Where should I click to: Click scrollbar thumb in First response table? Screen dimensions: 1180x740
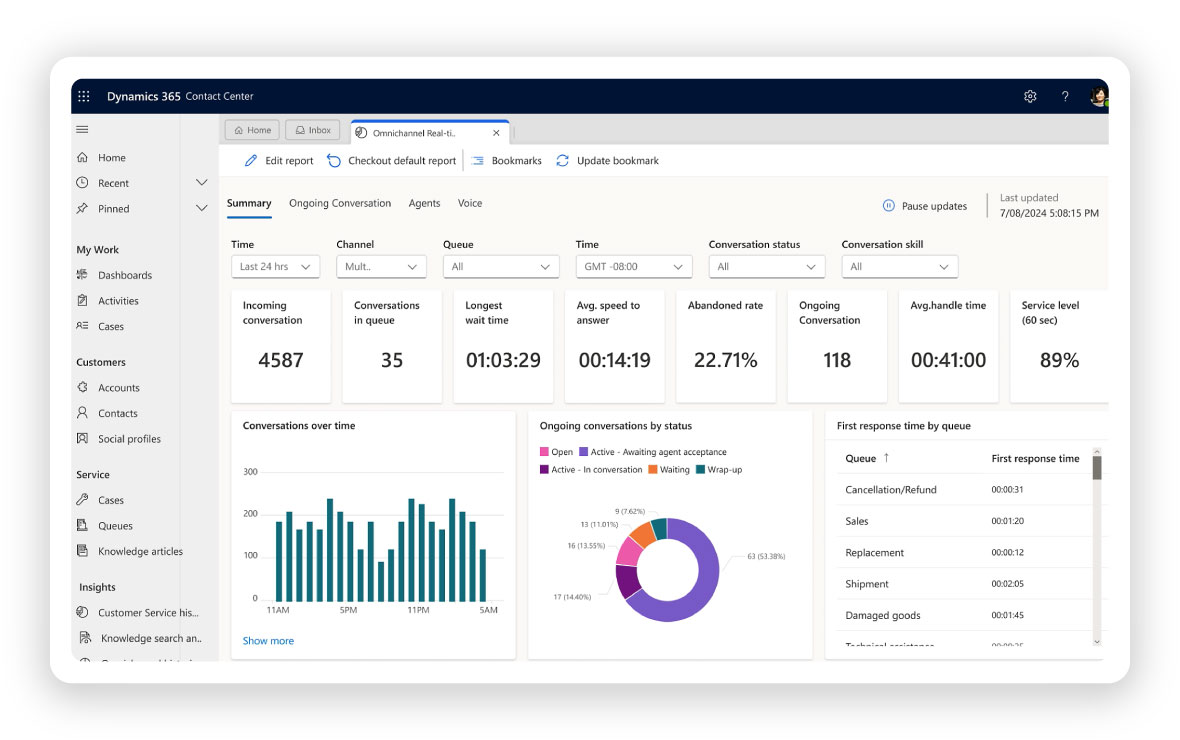[x=1096, y=467]
